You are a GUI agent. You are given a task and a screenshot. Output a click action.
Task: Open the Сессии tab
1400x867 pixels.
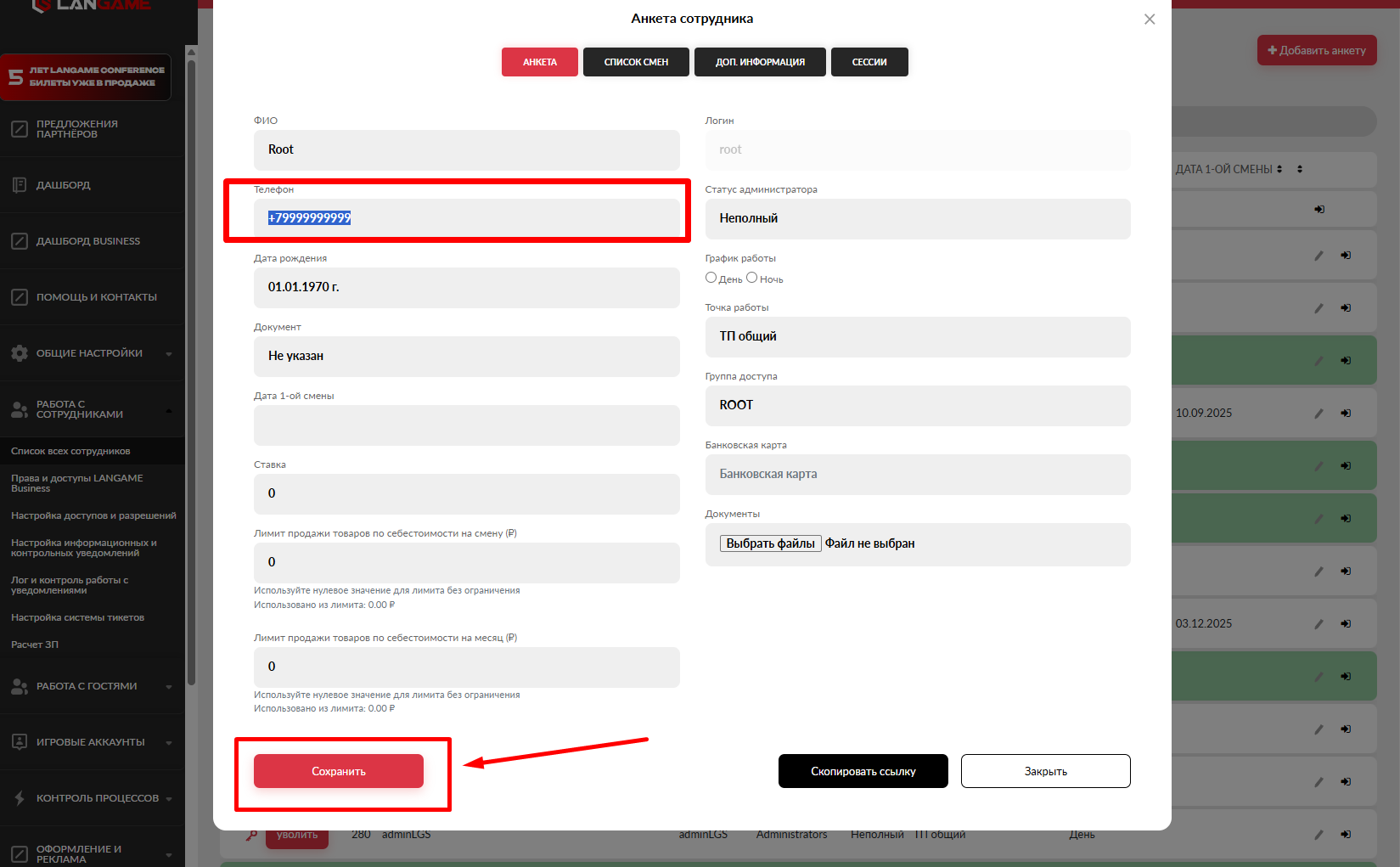coord(869,62)
